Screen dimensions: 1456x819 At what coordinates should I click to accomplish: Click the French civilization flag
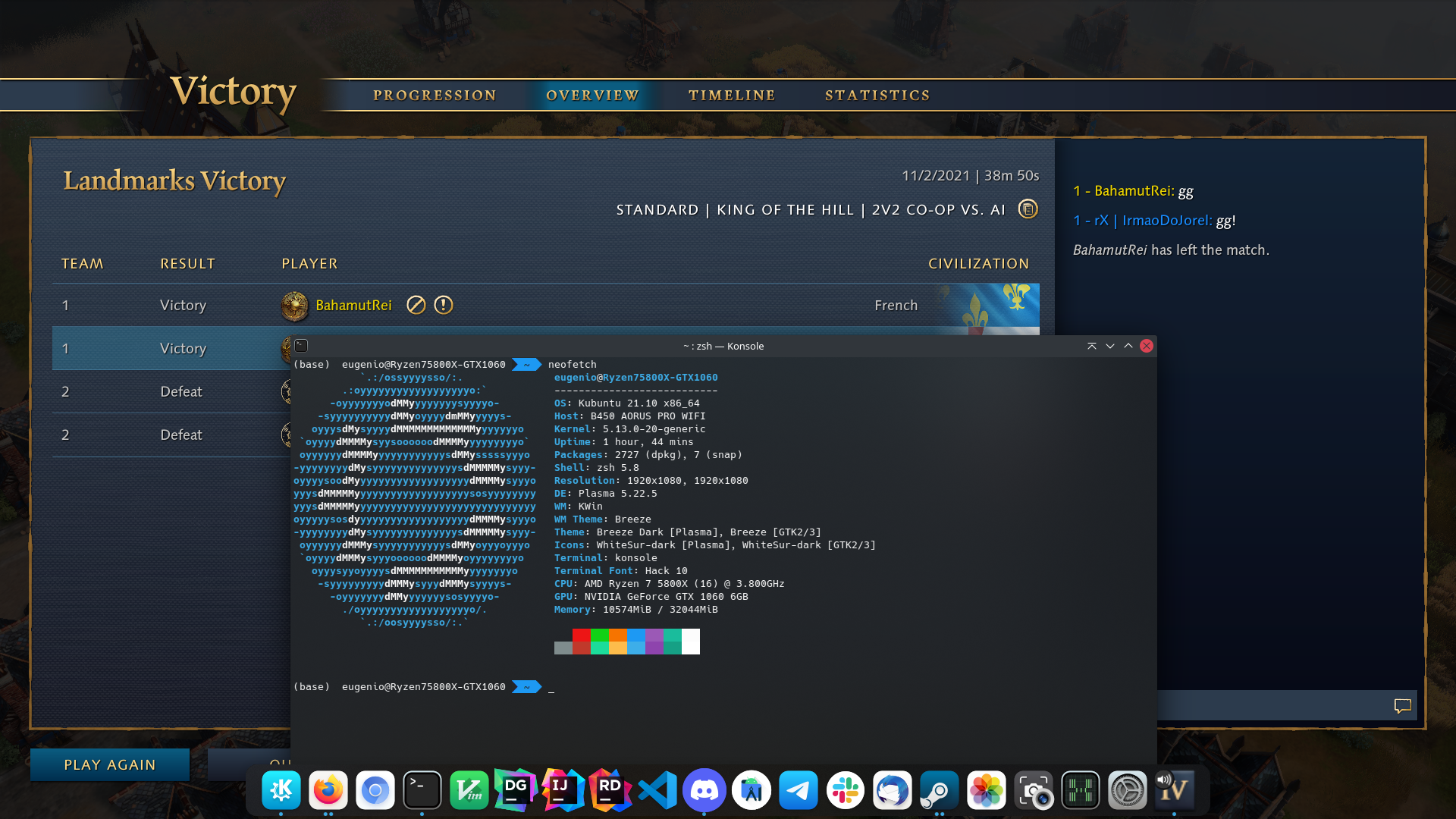point(989,309)
